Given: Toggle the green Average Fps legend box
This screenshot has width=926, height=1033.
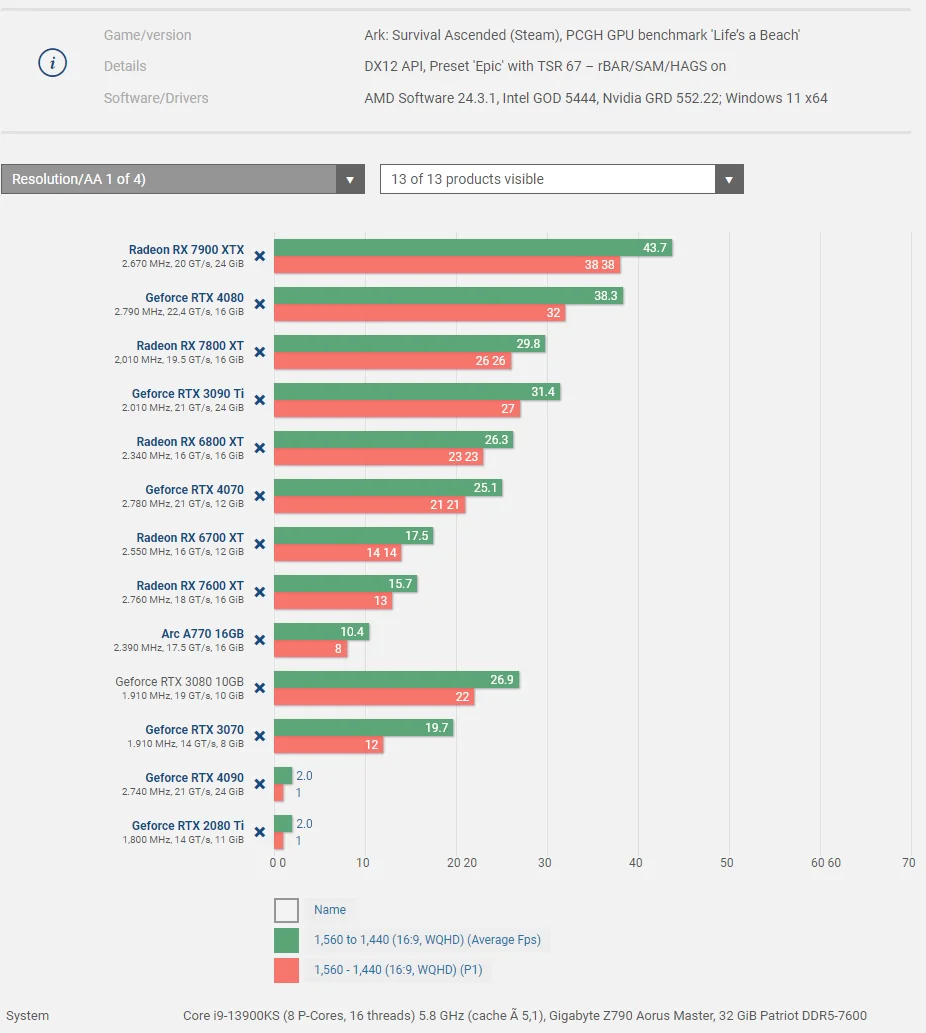Looking at the screenshot, I should point(286,940).
